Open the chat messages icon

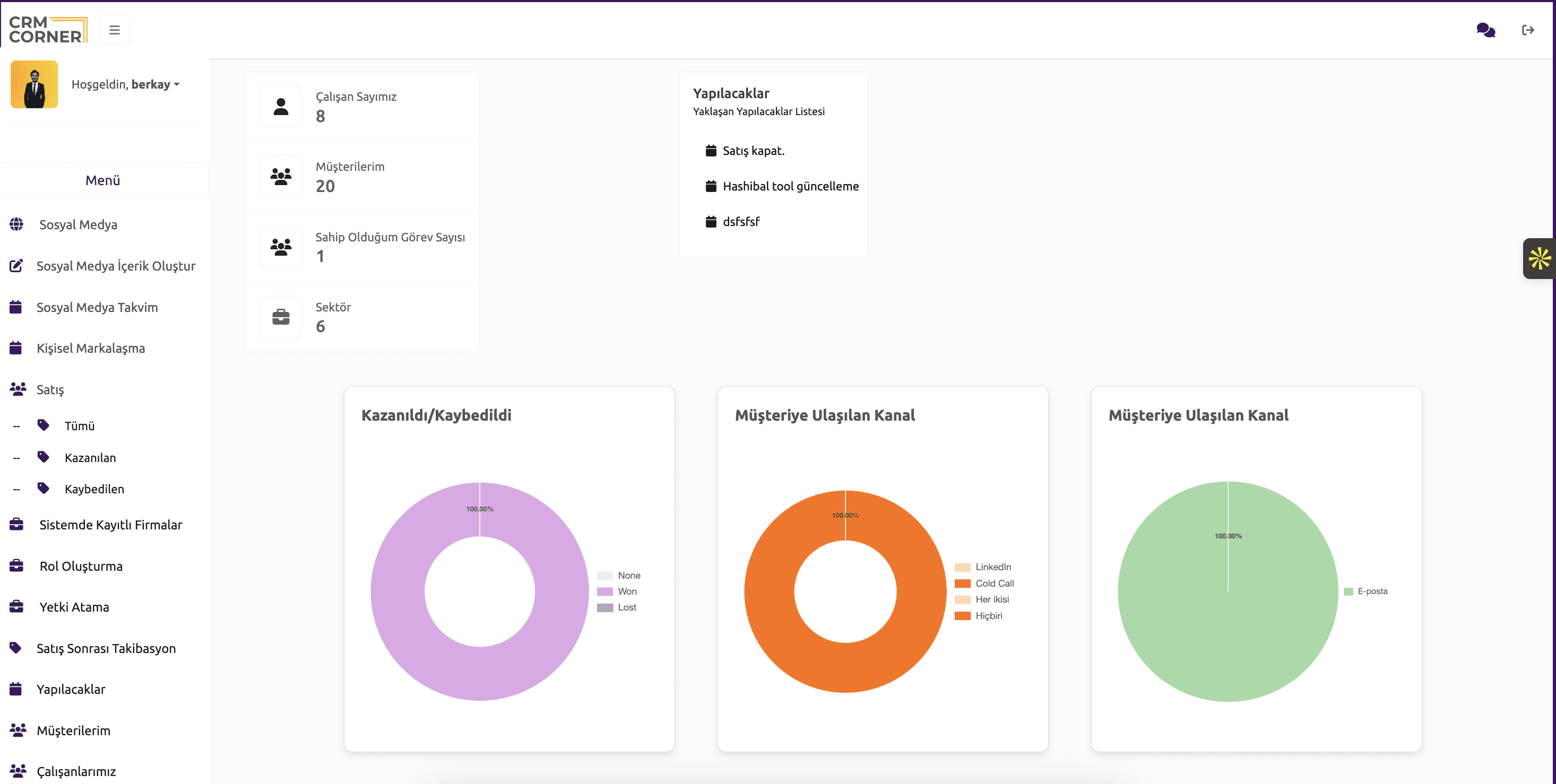coord(1485,30)
